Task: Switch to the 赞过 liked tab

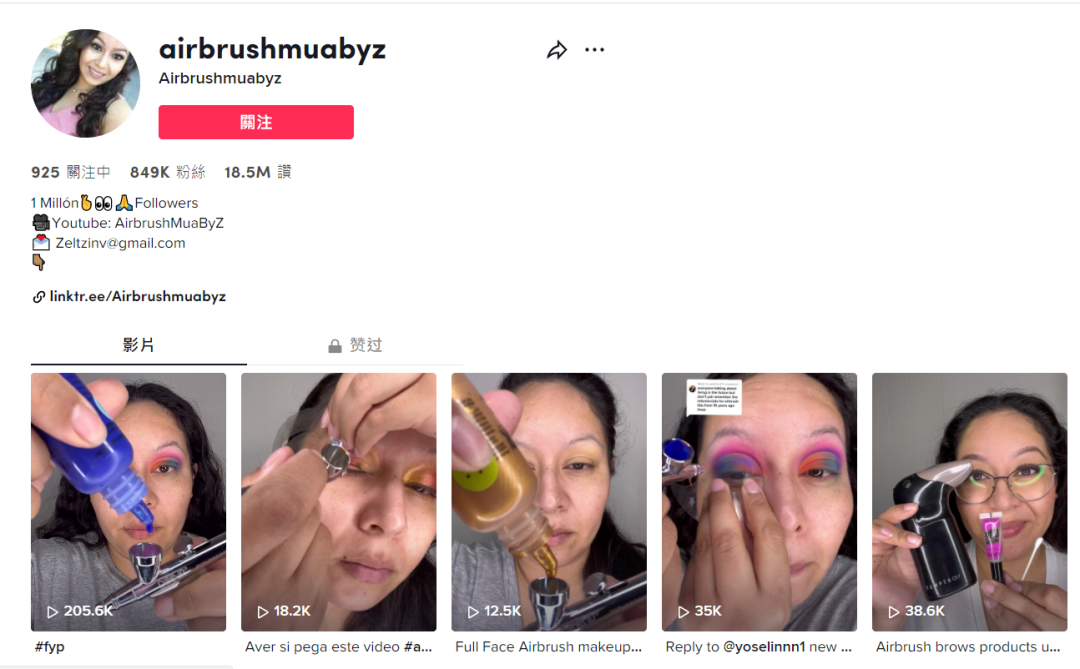Action: point(355,345)
